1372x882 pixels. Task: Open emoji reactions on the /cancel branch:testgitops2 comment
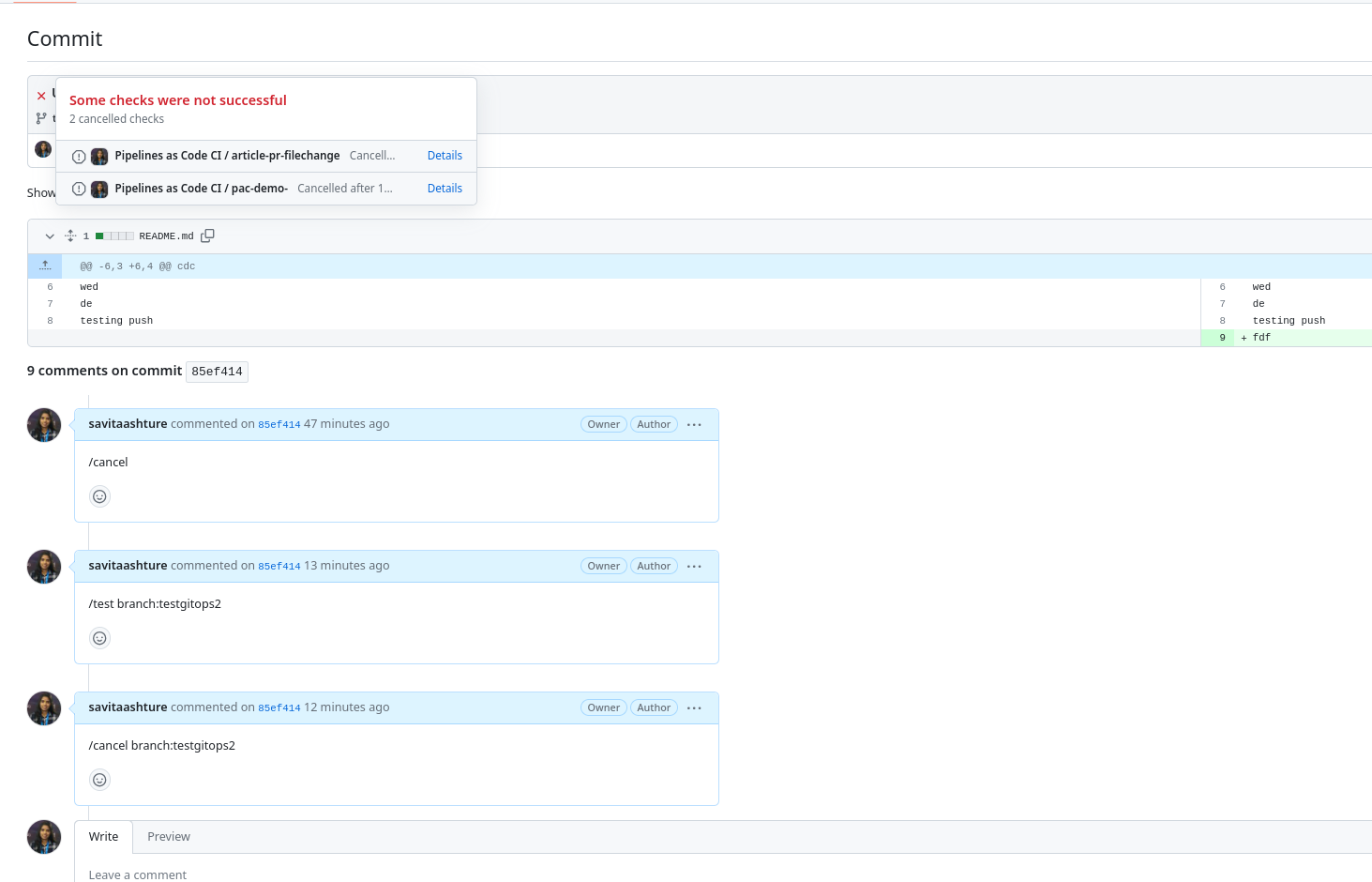(x=99, y=779)
